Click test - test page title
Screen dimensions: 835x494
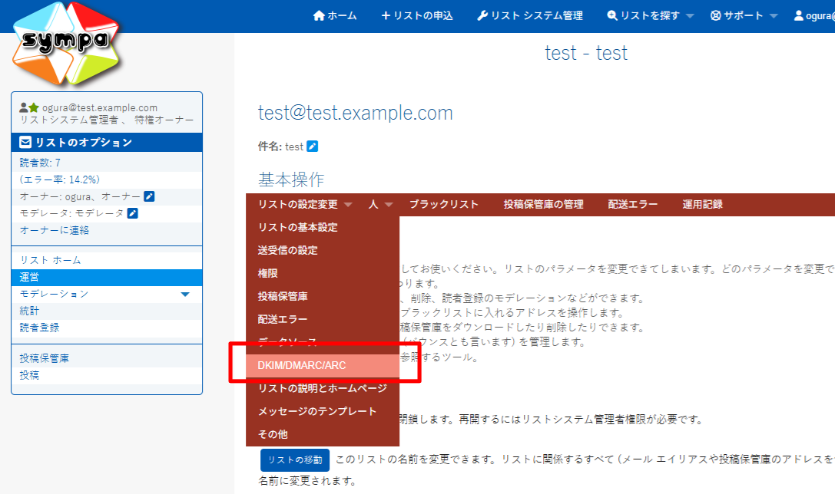point(586,53)
